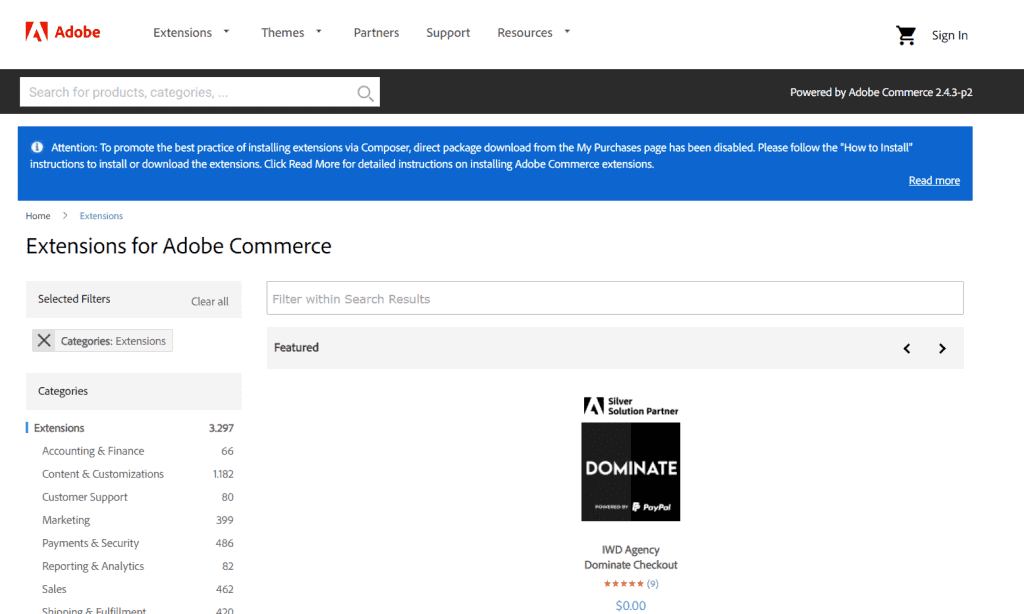Filter by Sales category
Image resolution: width=1024 pixels, height=614 pixels.
coord(54,589)
